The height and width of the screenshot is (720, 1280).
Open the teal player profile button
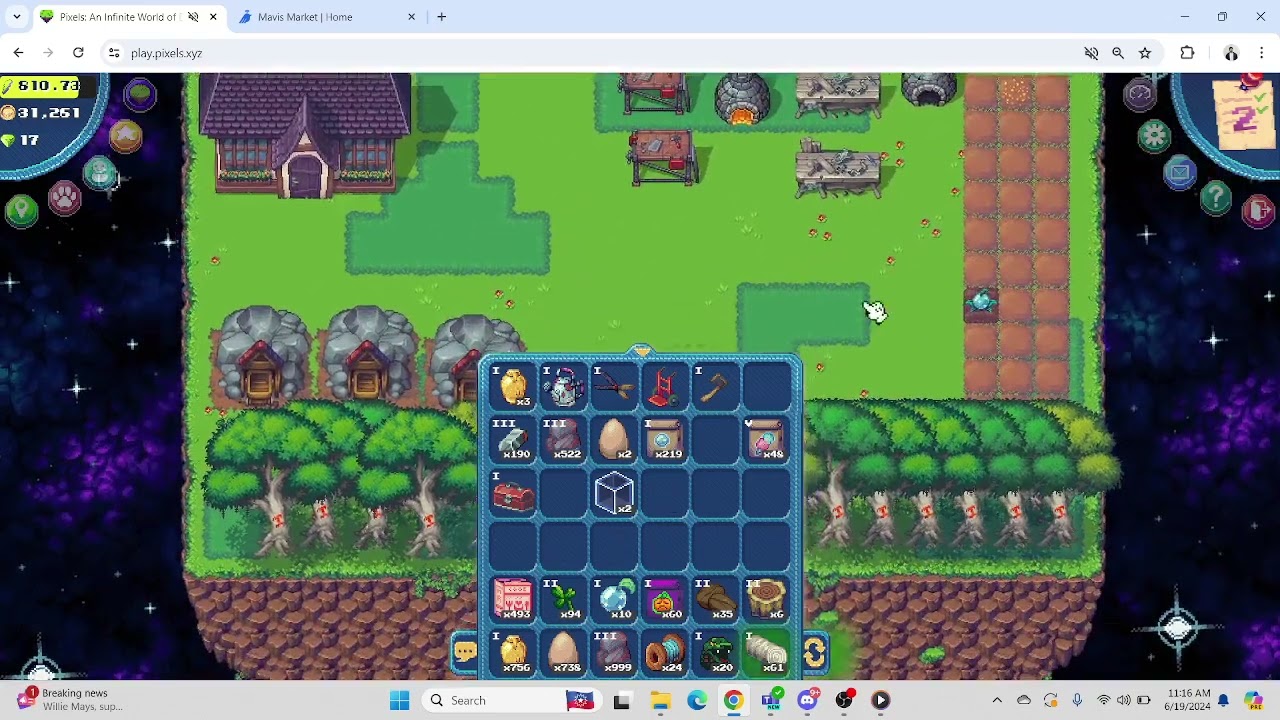pyautogui.click(x=99, y=174)
